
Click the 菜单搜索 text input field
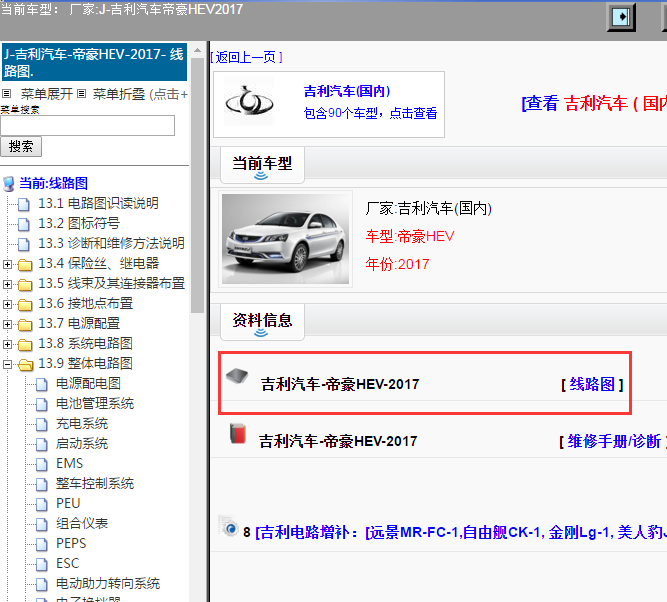coord(88,126)
